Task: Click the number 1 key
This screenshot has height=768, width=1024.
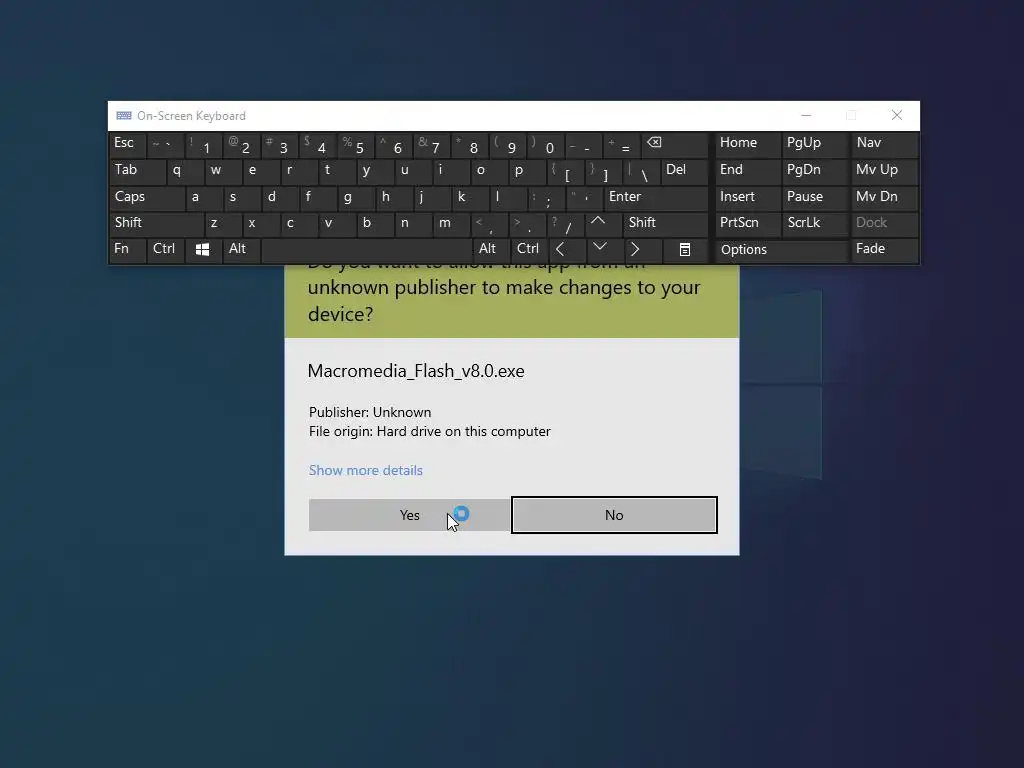Action: [x=202, y=145]
